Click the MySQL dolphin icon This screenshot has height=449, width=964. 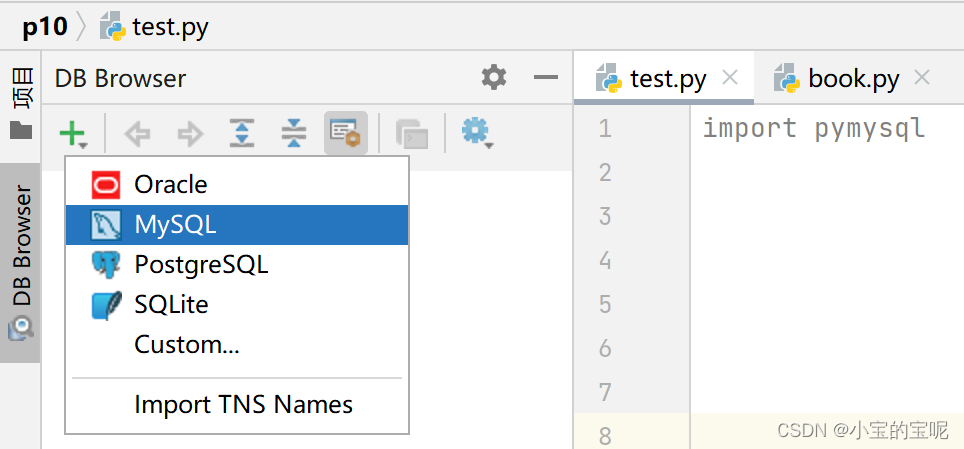tap(106, 225)
